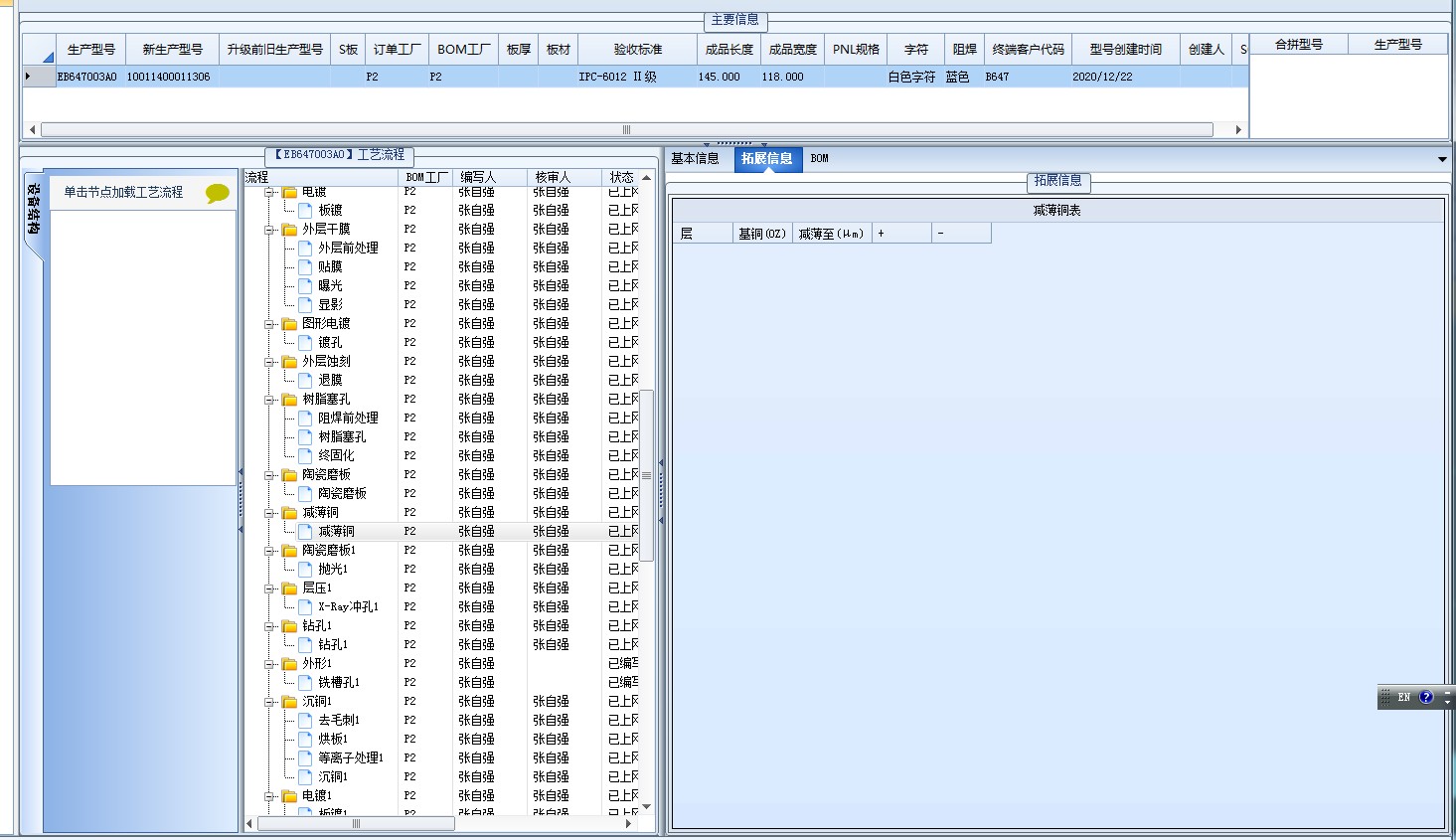Click the page icon beside X-Ray冲孔1
This screenshot has height=840, width=1456.
305,607
